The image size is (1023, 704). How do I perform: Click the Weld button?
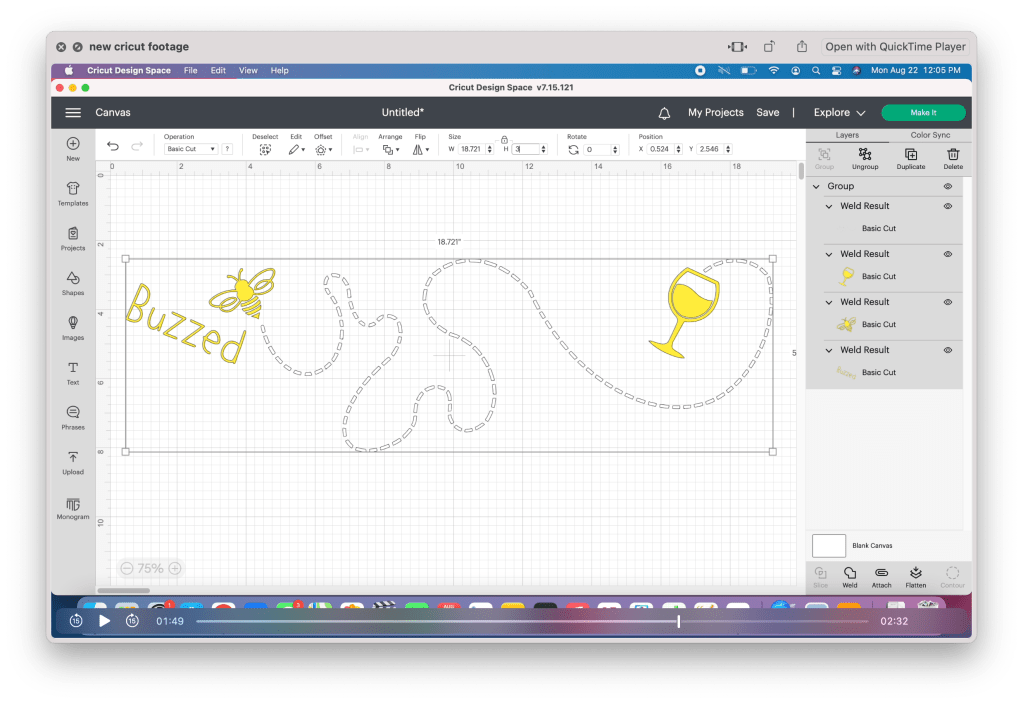pyautogui.click(x=850, y=576)
